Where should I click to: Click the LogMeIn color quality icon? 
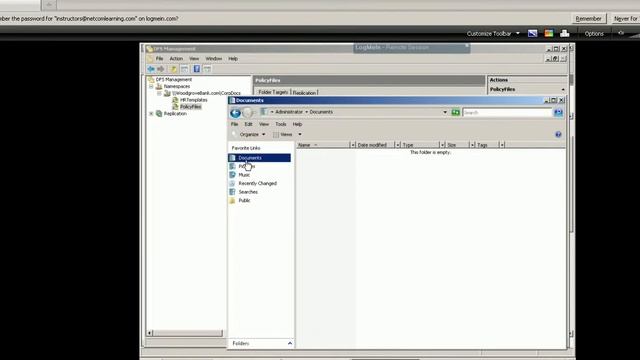[x=549, y=33]
